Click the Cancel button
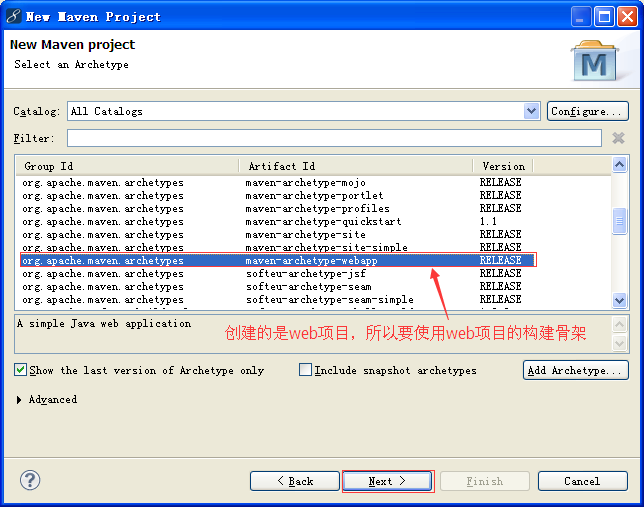Image resolution: width=644 pixels, height=507 pixels. [582, 481]
